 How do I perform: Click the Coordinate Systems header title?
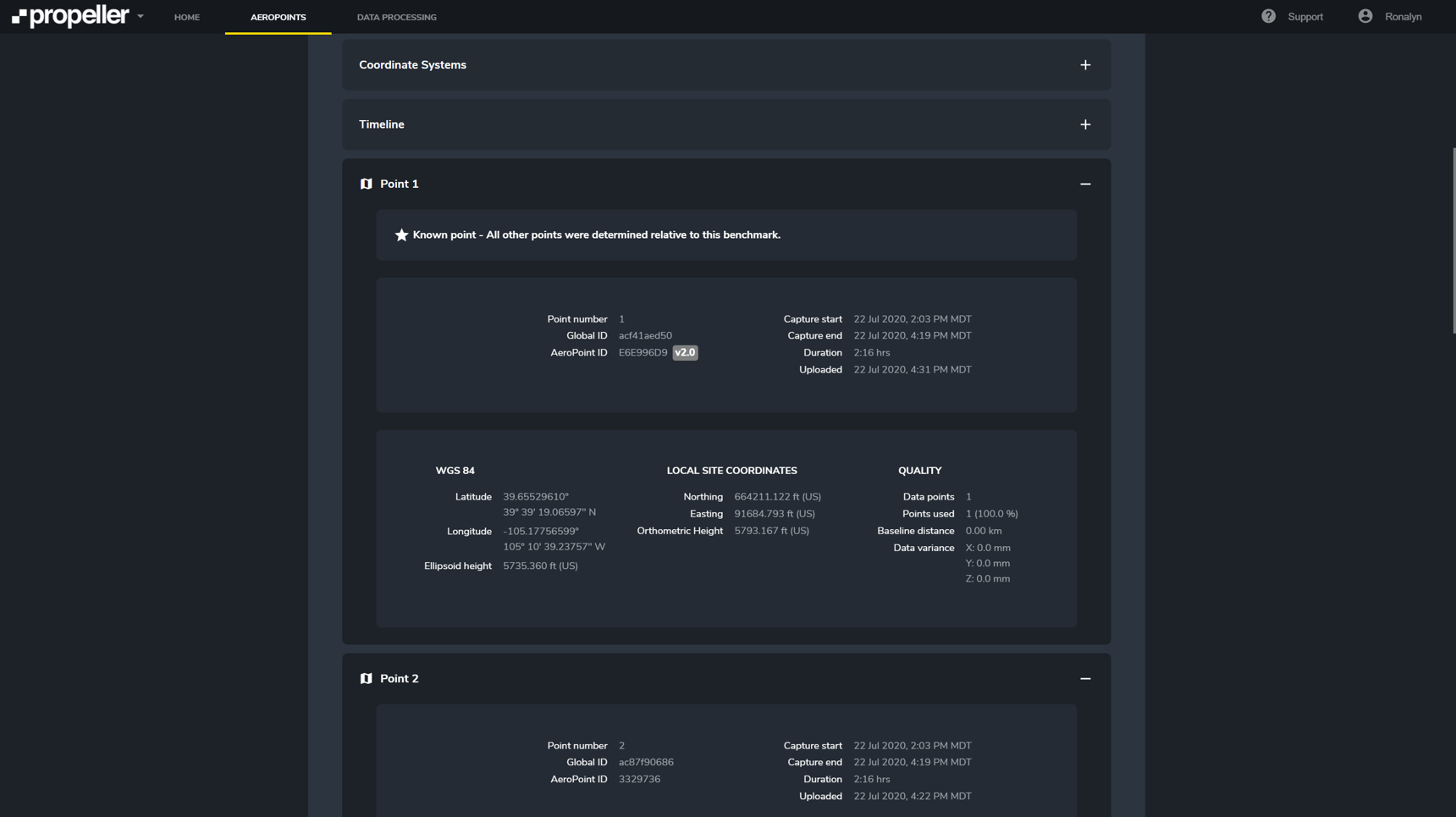pyautogui.click(x=412, y=65)
